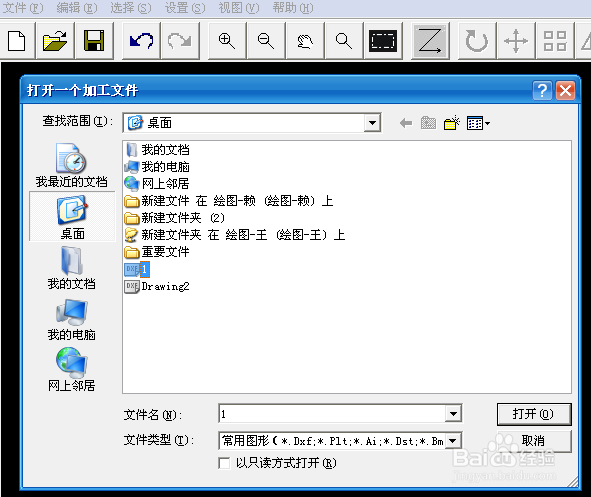
Task: Select 网上邻居 in file list
Action: [x=158, y=184]
